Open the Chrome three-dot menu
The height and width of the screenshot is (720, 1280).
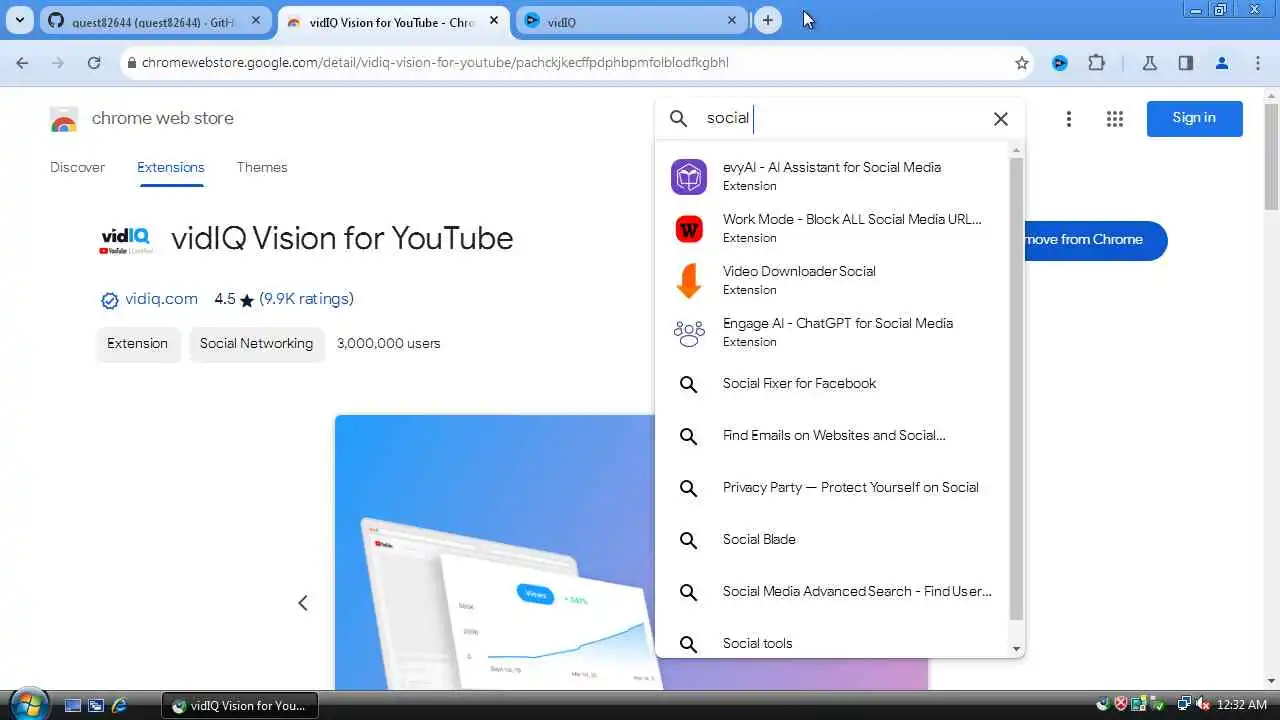point(1257,63)
